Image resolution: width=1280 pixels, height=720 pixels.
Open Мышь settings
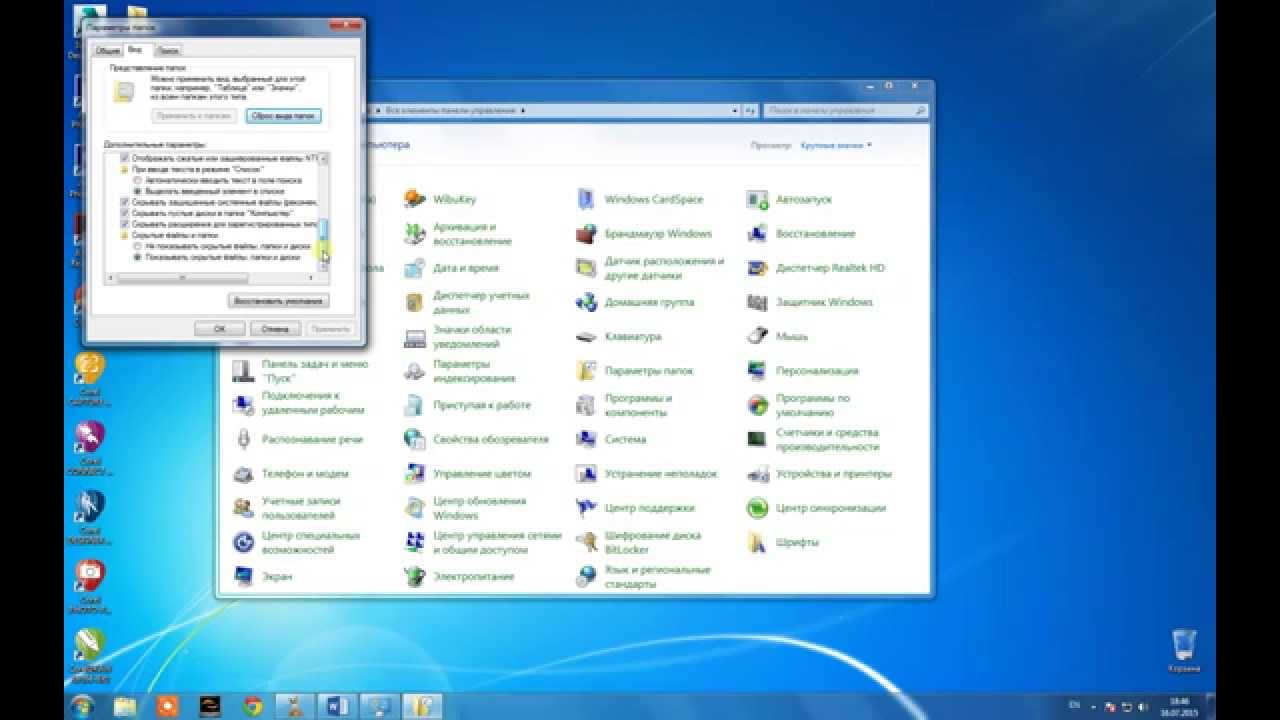click(x=778, y=337)
